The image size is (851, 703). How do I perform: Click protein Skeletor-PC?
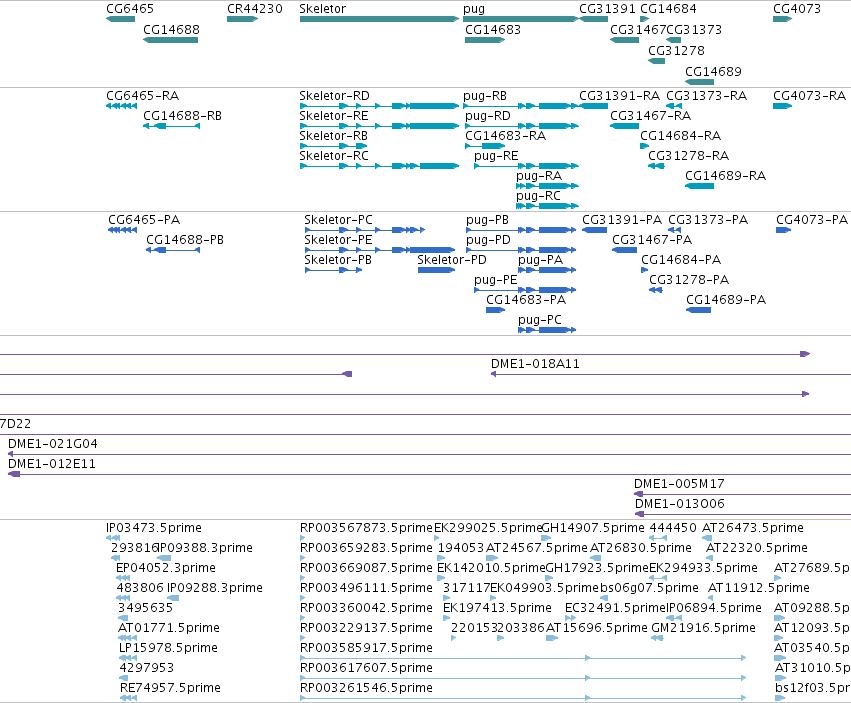click(x=338, y=220)
